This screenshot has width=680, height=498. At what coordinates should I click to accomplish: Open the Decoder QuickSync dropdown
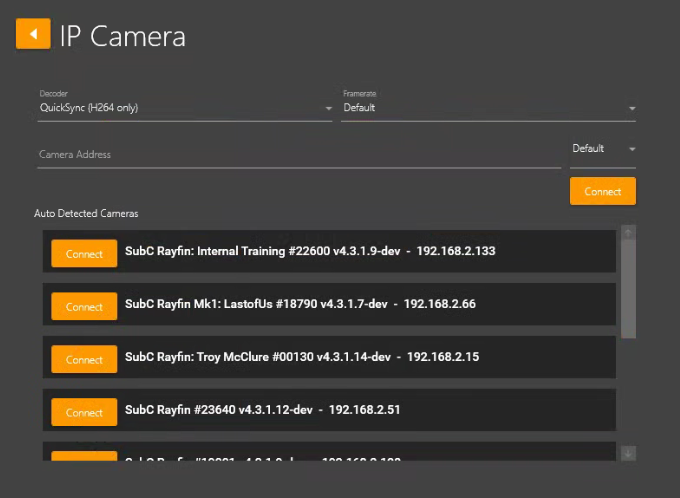pyautogui.click(x=180, y=108)
